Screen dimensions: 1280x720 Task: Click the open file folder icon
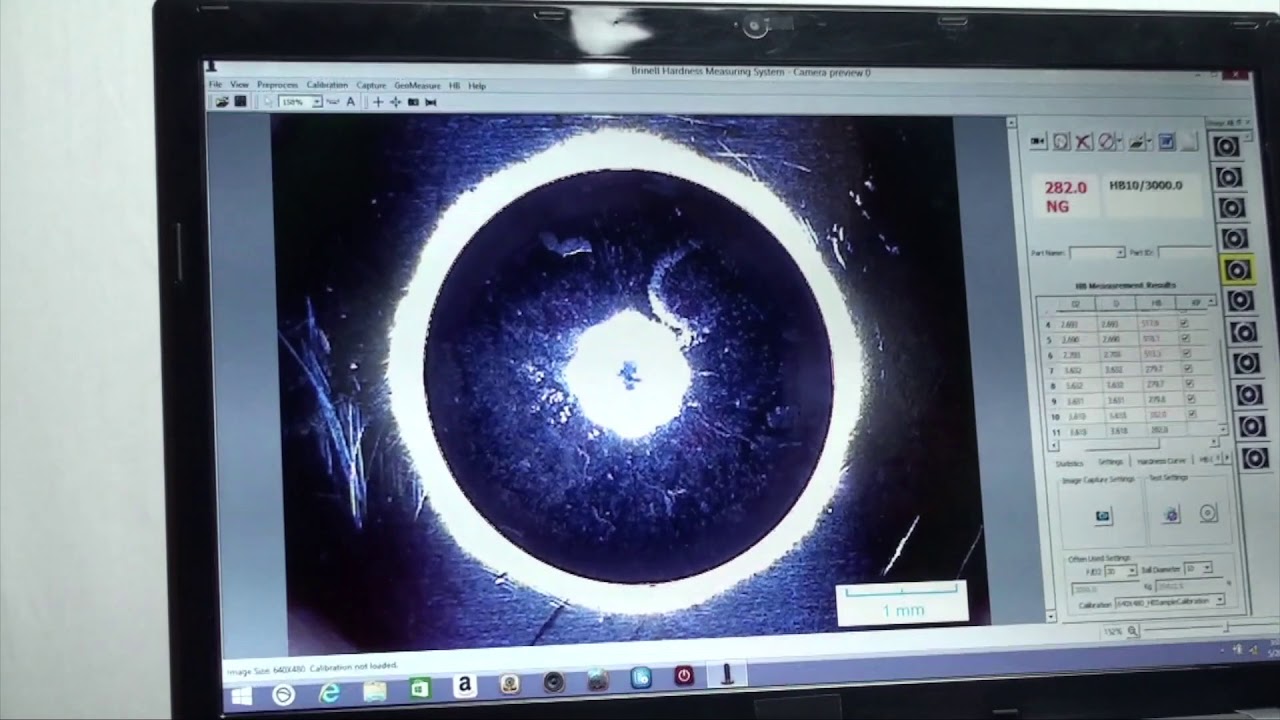(222, 101)
